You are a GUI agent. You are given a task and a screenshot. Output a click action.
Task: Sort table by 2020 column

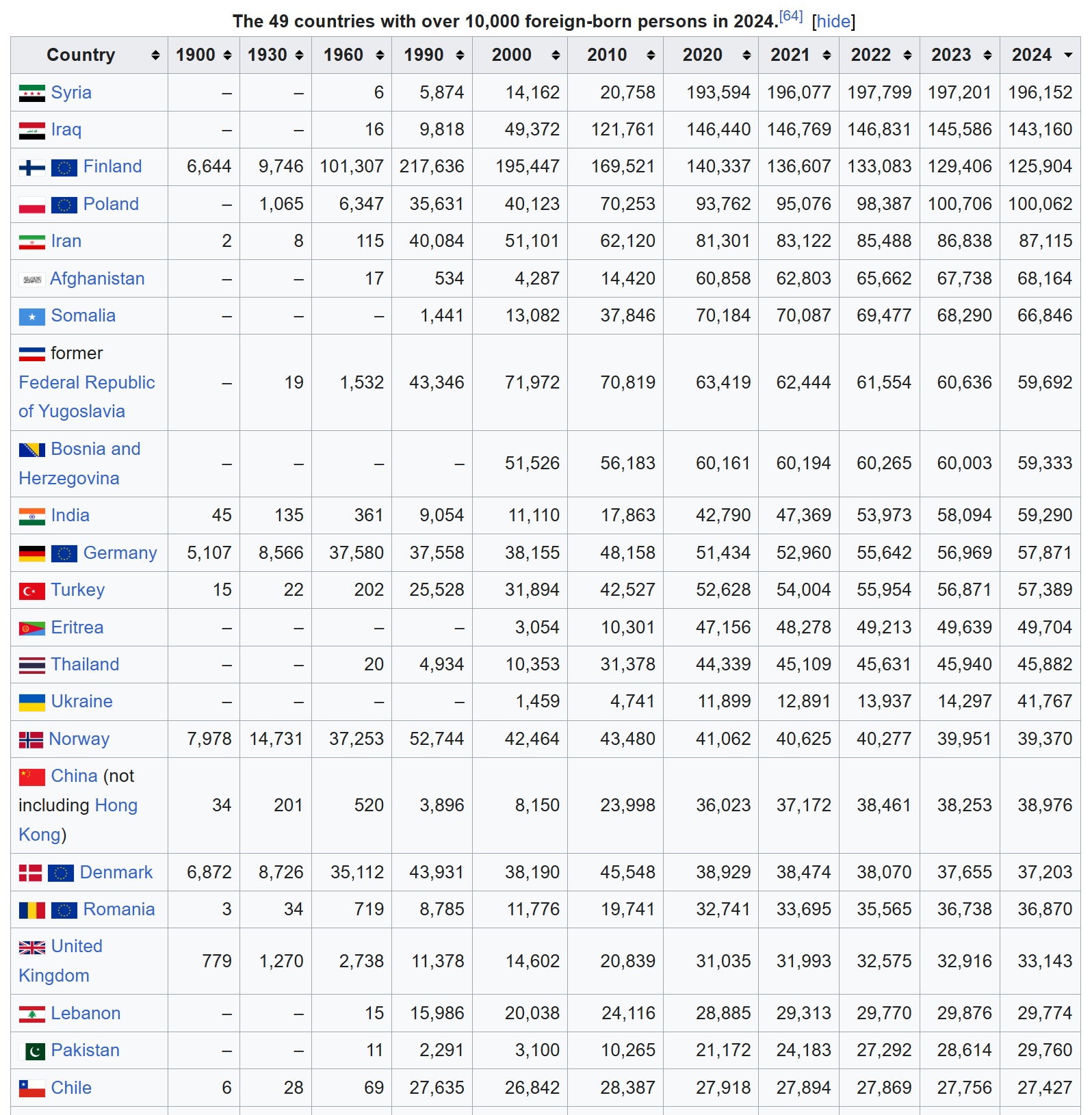pyautogui.click(x=711, y=55)
